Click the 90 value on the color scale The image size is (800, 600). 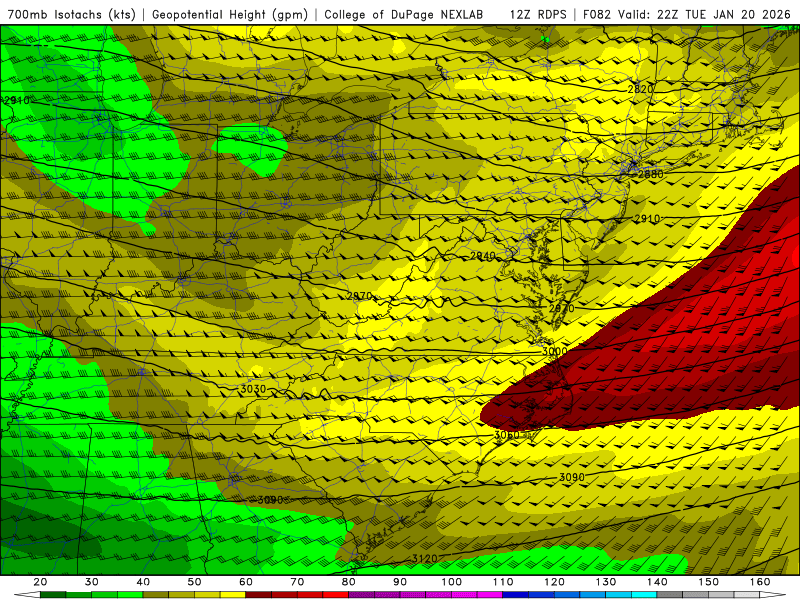pos(400,582)
